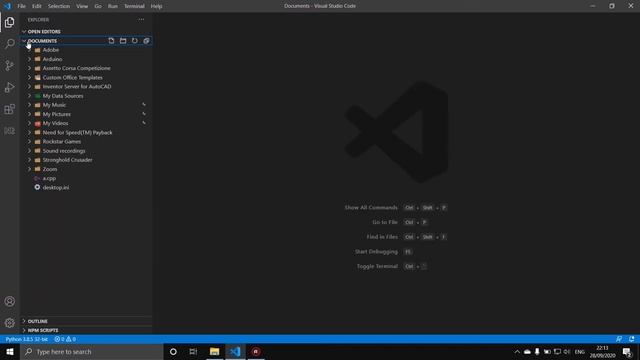Open the File menu
640x360 pixels.
pyautogui.click(x=22, y=6)
